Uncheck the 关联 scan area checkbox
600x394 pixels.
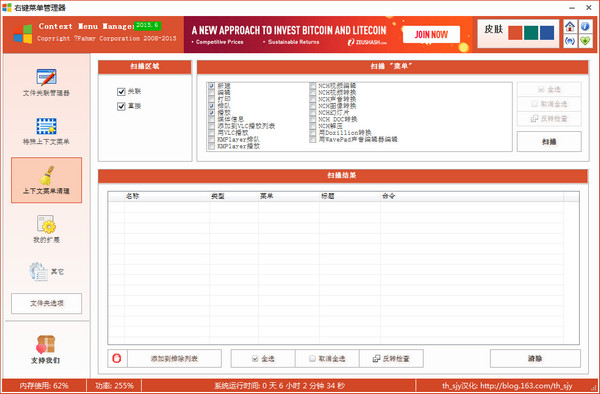tap(121, 91)
